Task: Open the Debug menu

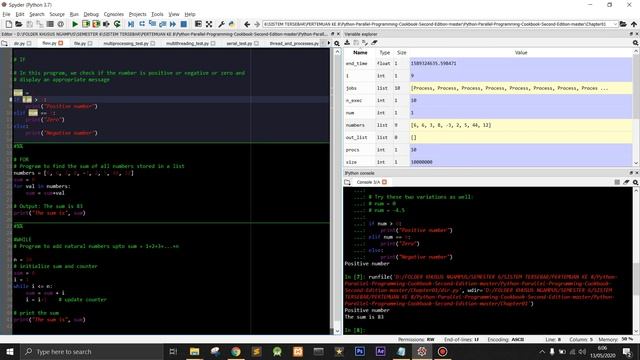Action: pyautogui.click(x=91, y=14)
